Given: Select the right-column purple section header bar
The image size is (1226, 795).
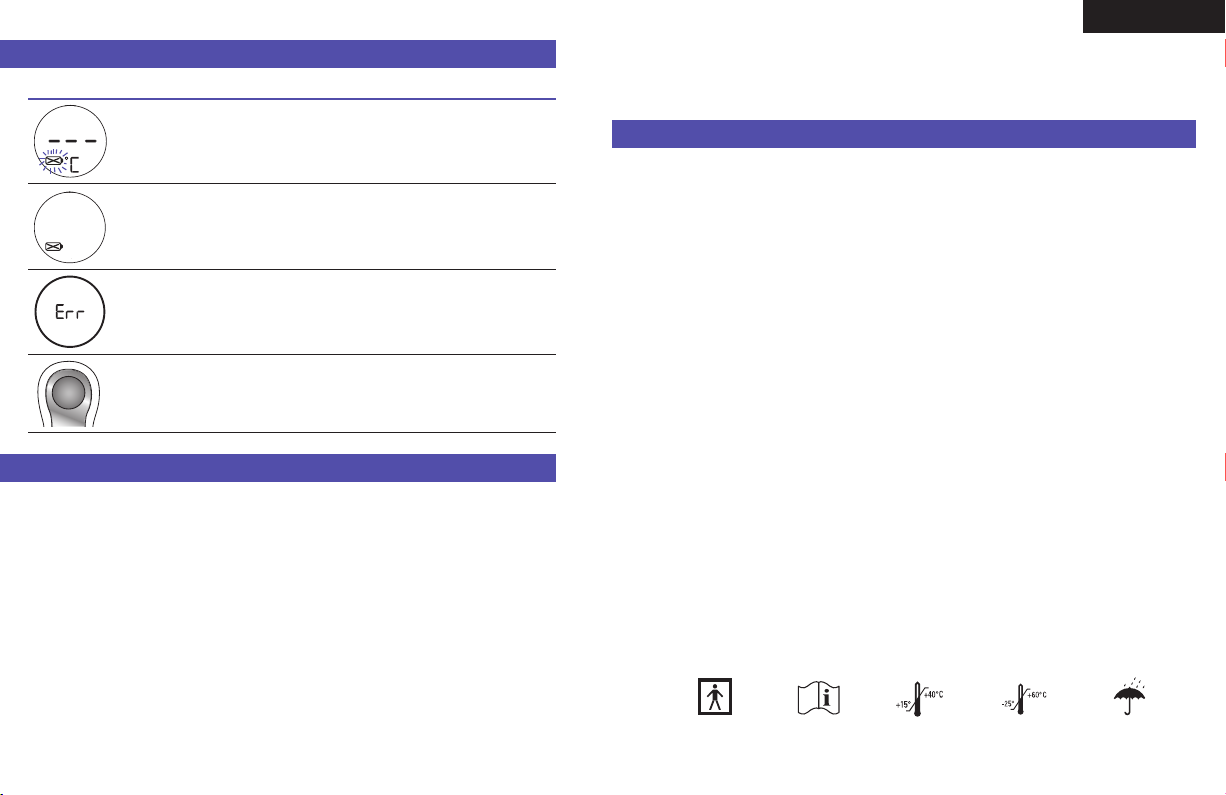Looking at the screenshot, I should (904, 134).
